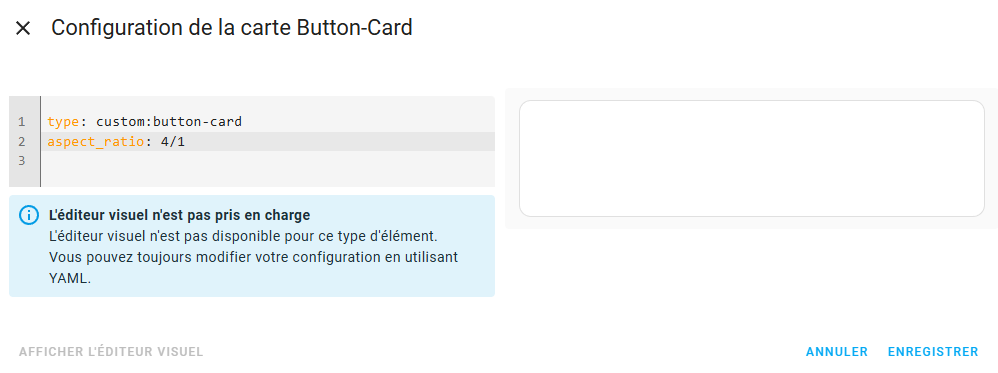Save the card with ENREGISTRER
This screenshot has width=998, height=373.
[933, 352]
